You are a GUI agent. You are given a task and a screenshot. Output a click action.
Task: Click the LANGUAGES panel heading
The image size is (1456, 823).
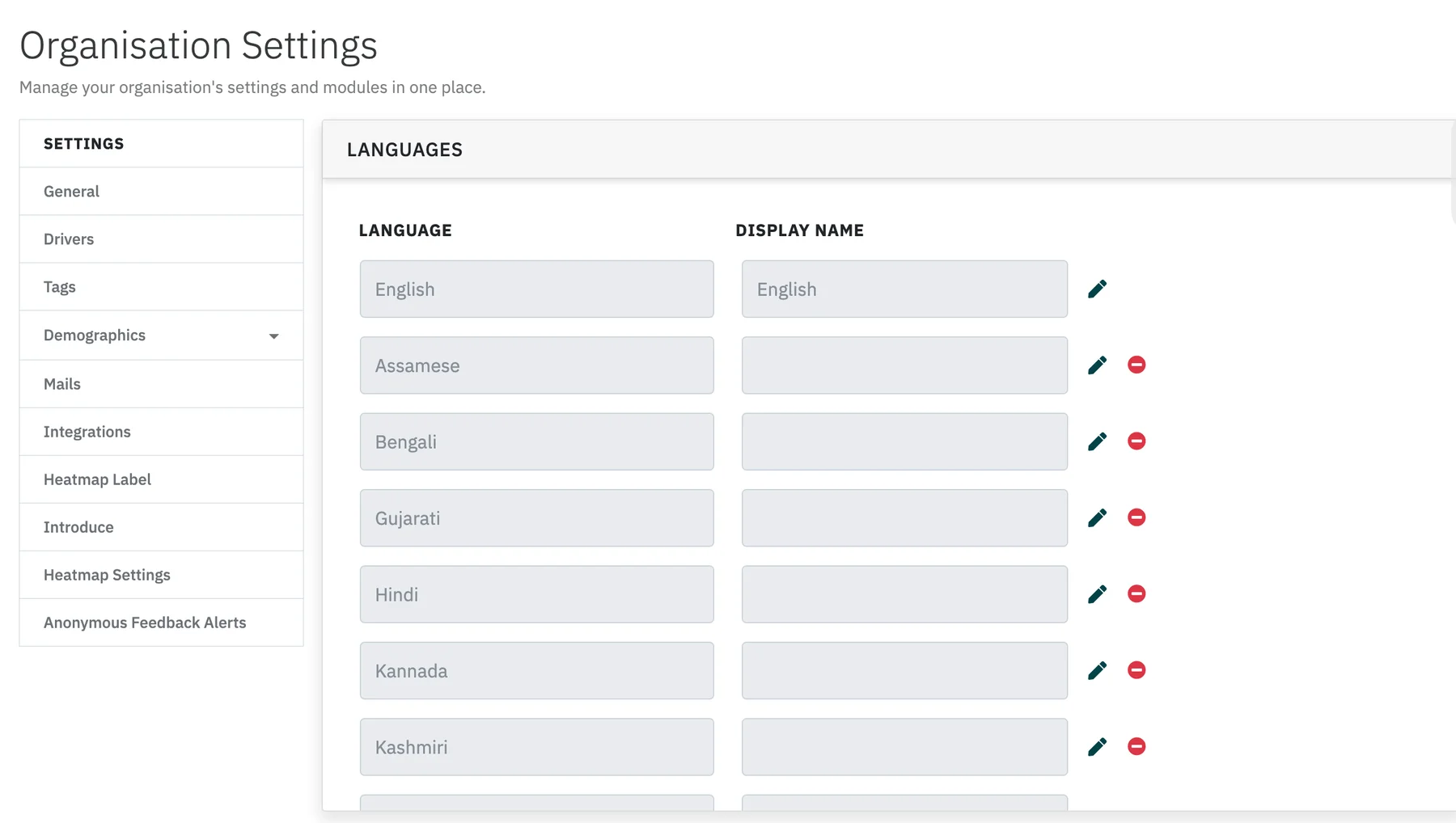[x=404, y=150]
